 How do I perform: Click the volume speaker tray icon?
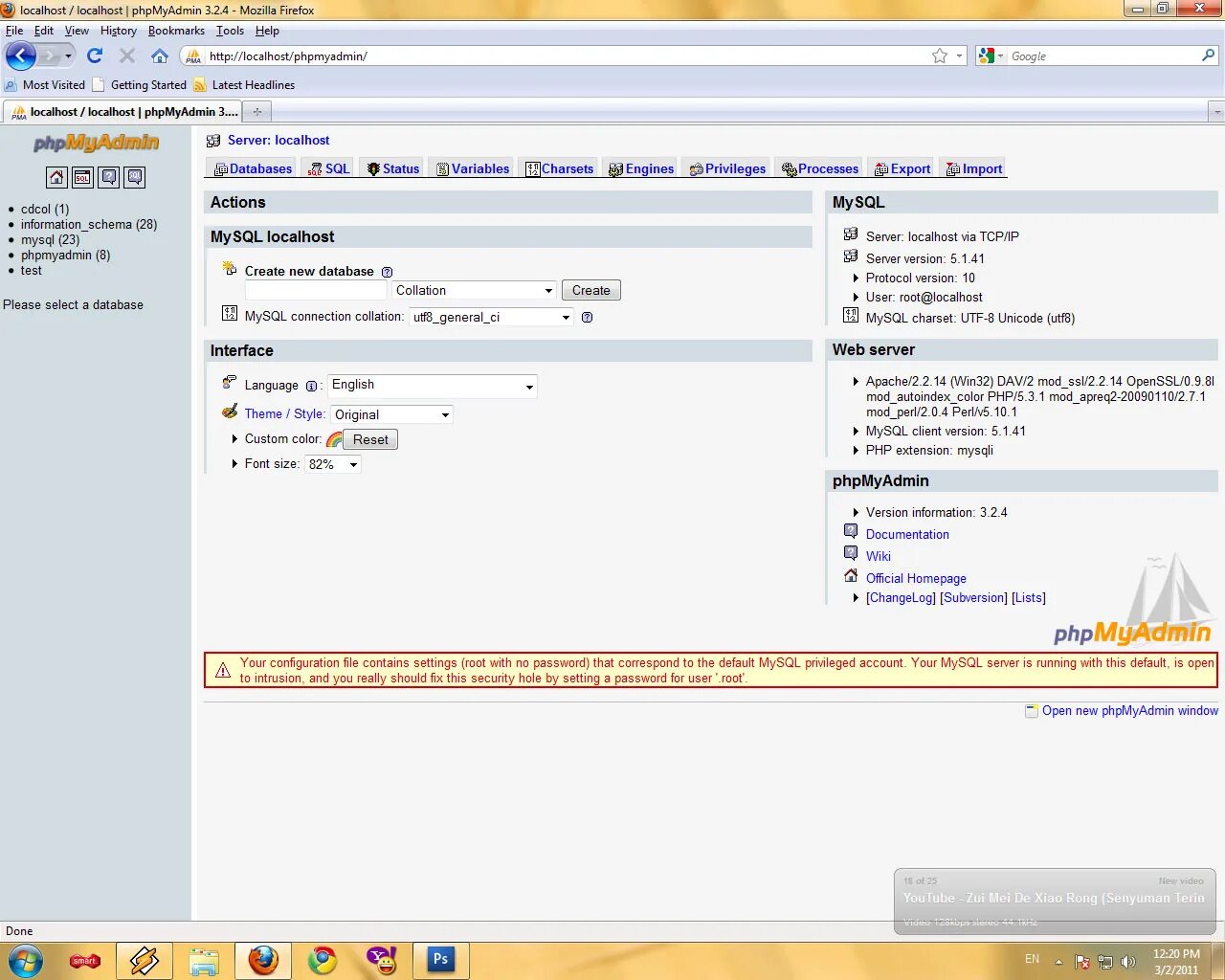[x=1128, y=961]
